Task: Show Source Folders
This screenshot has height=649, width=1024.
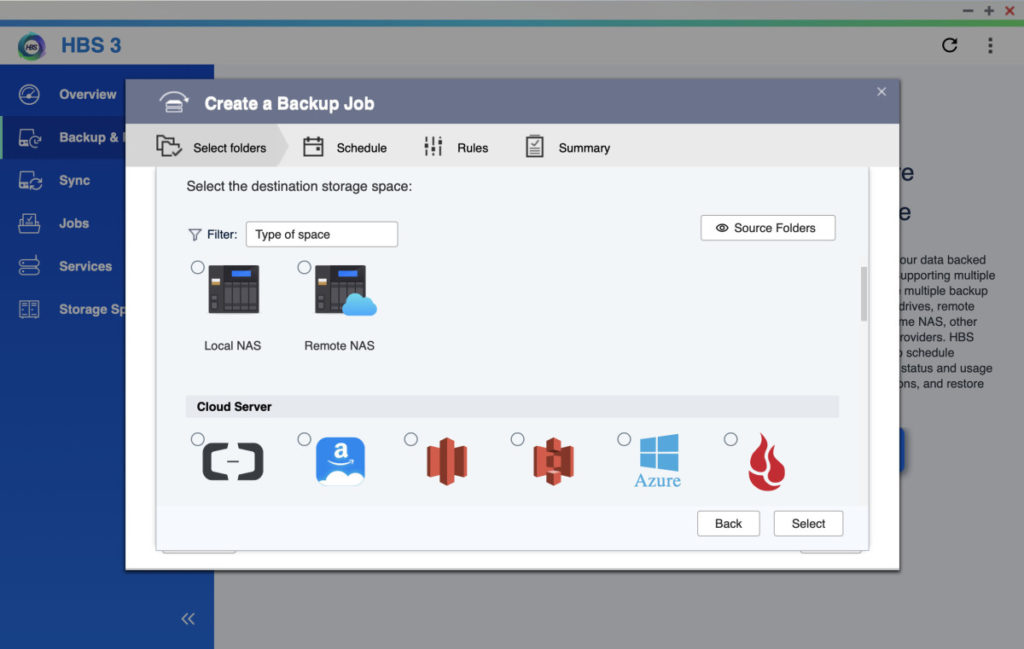Action: (x=767, y=228)
